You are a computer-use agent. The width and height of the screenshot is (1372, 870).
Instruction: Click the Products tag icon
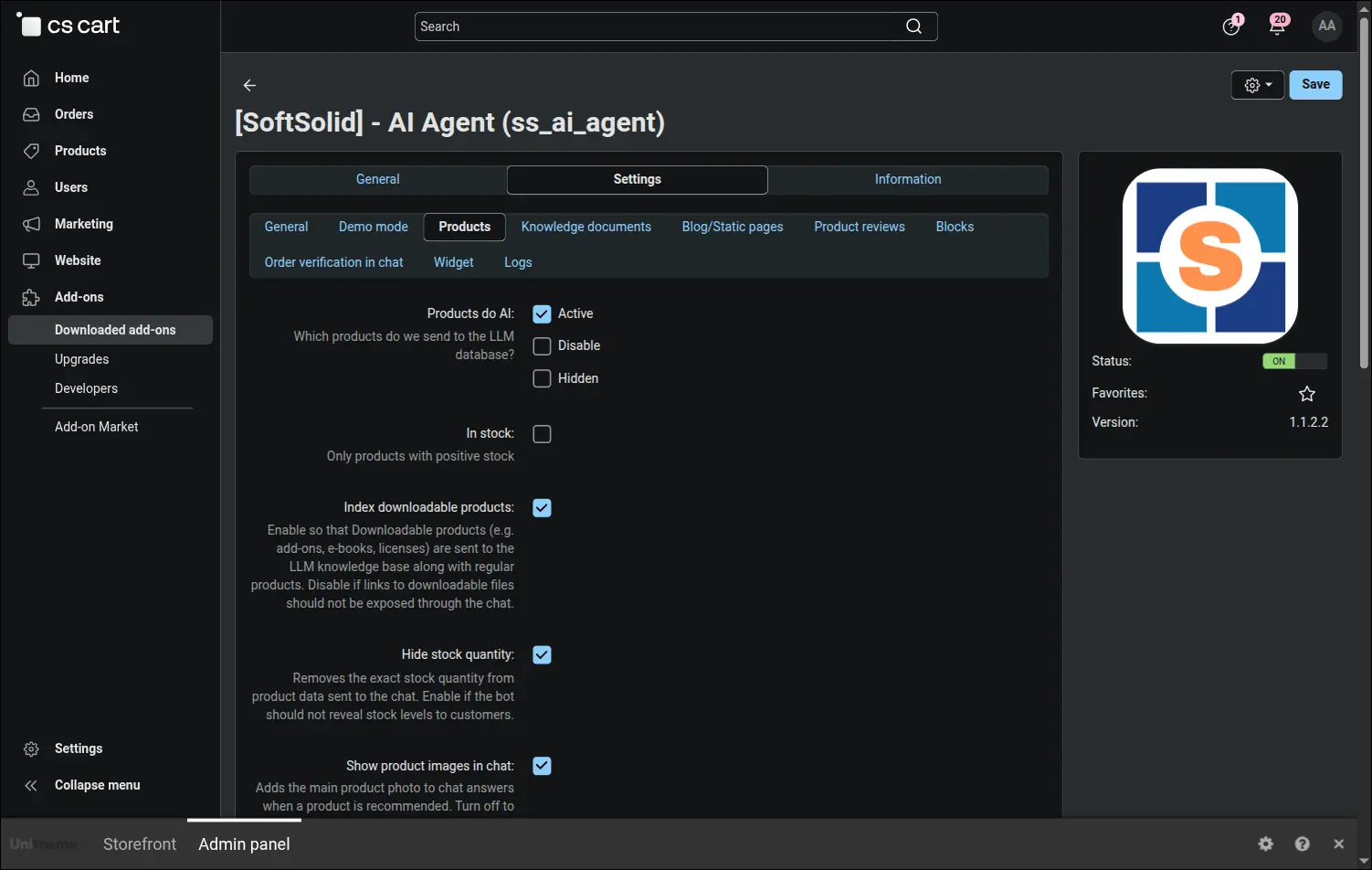tap(31, 151)
